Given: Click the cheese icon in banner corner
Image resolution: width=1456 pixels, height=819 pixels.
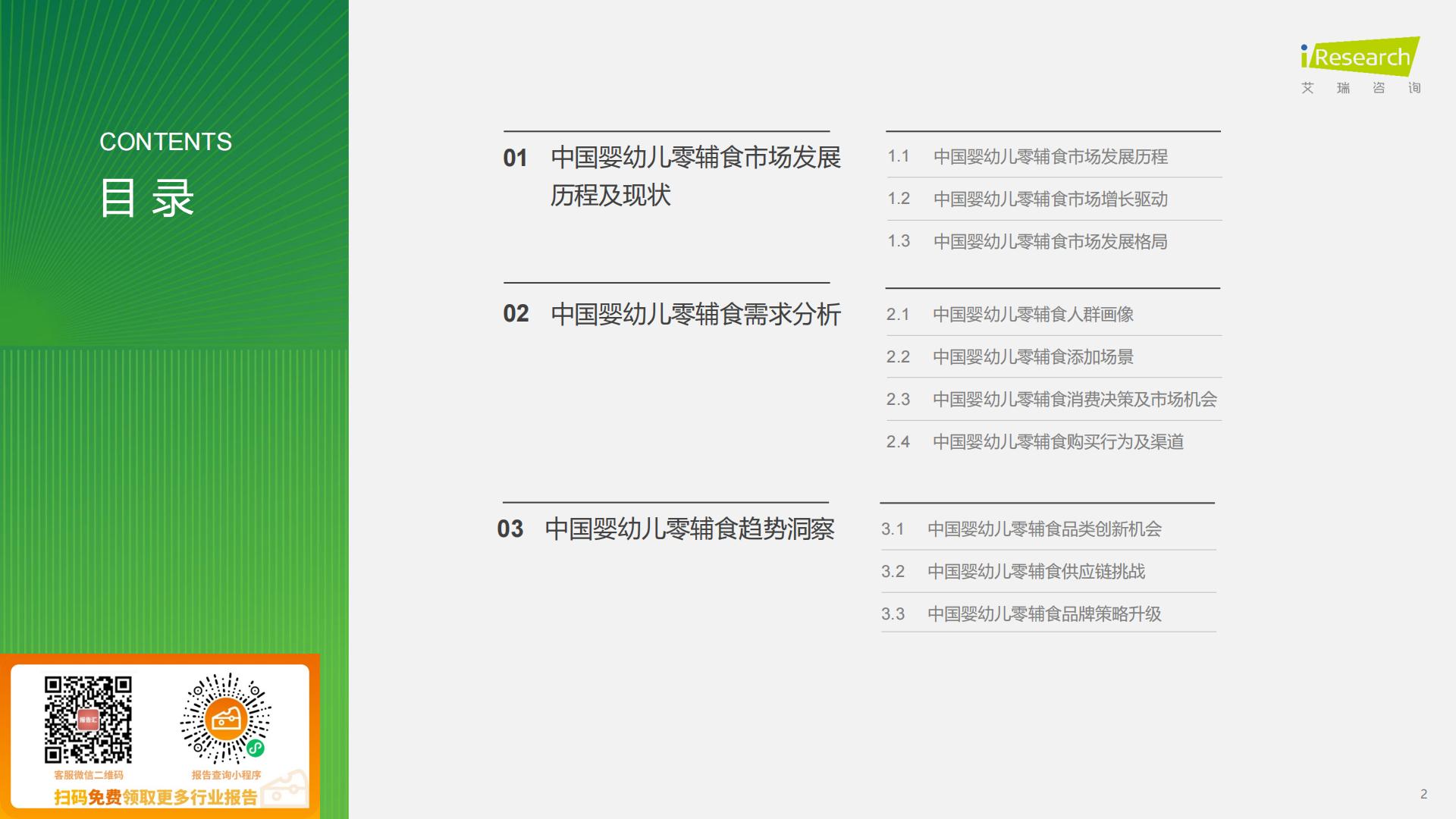Looking at the screenshot, I should 285,788.
